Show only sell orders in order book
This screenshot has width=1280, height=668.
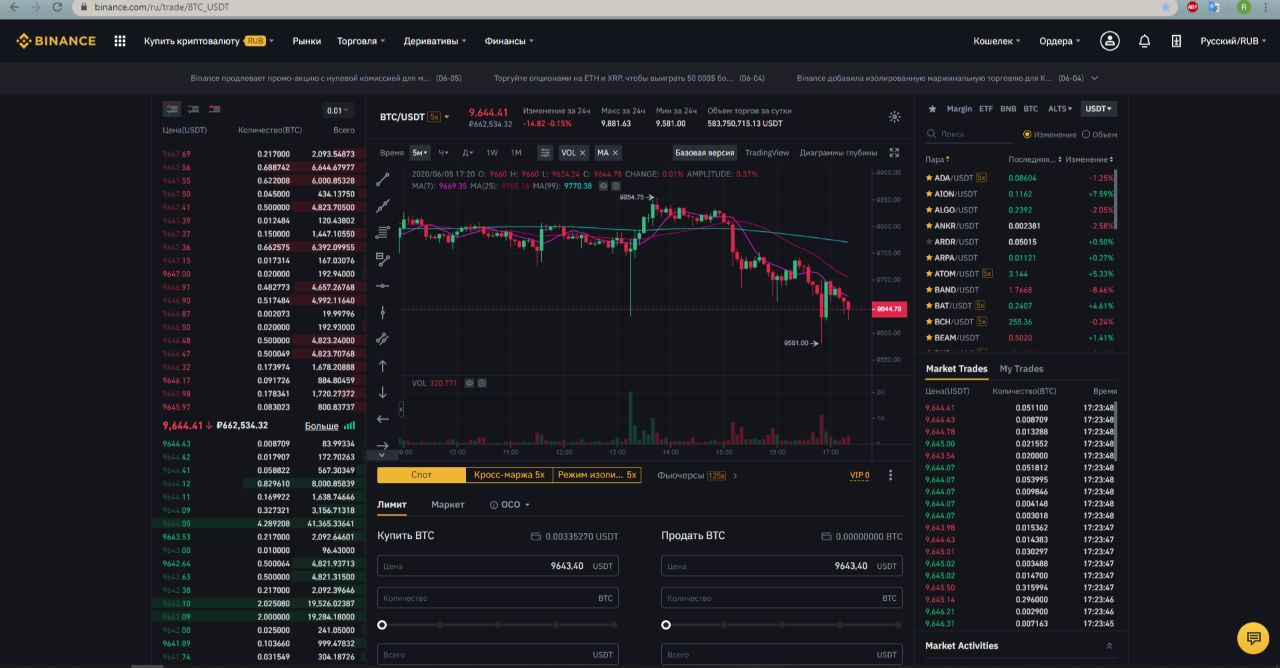214,109
